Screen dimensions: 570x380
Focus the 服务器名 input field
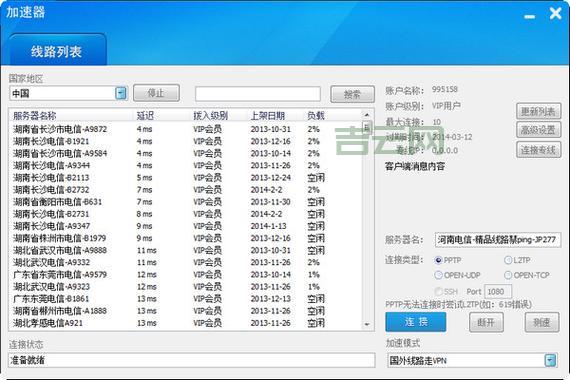click(x=498, y=240)
